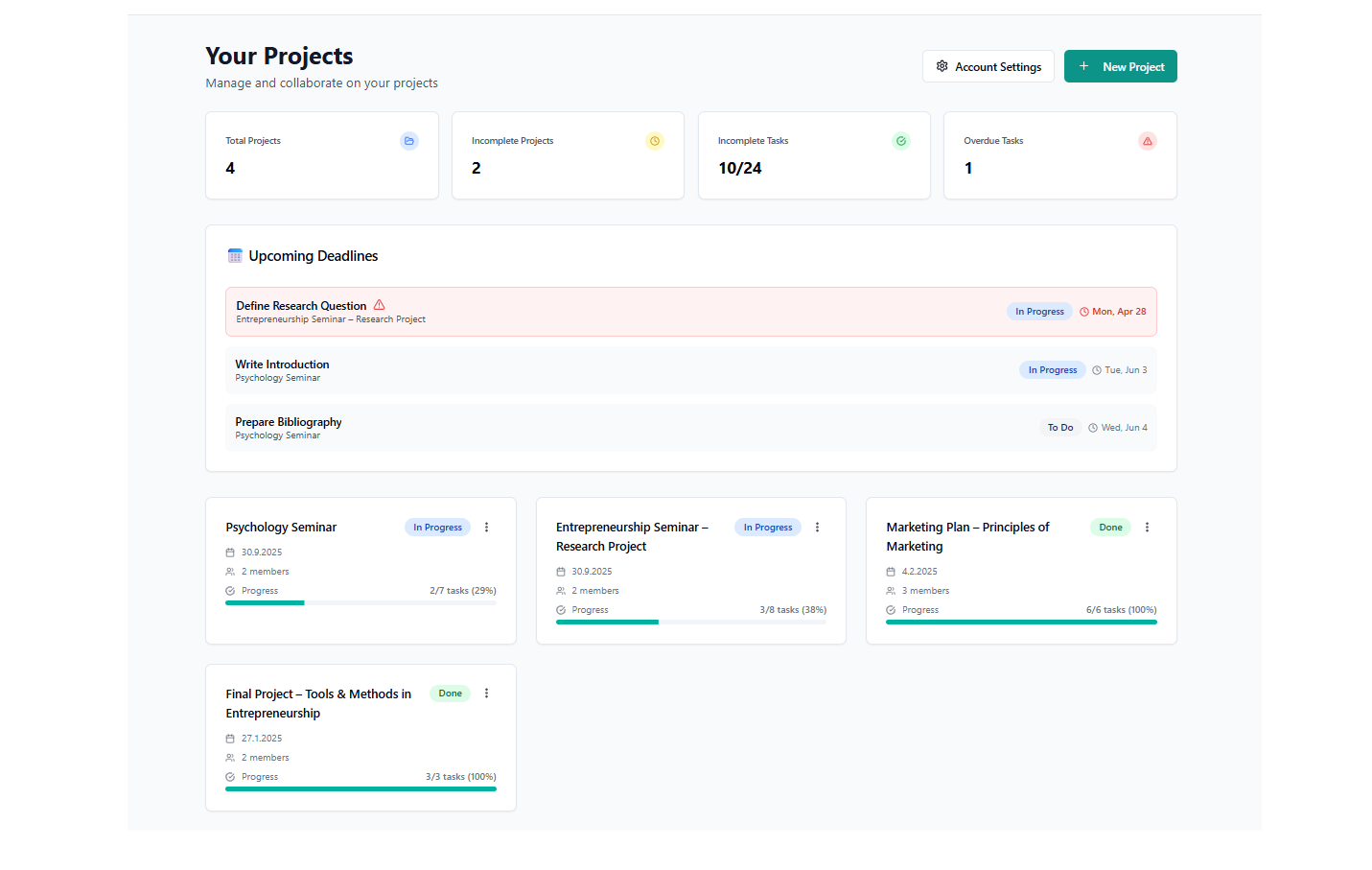Click the calendar icon beside Upcoming Deadlines
The height and width of the screenshot is (870, 1372).
[x=234, y=255]
